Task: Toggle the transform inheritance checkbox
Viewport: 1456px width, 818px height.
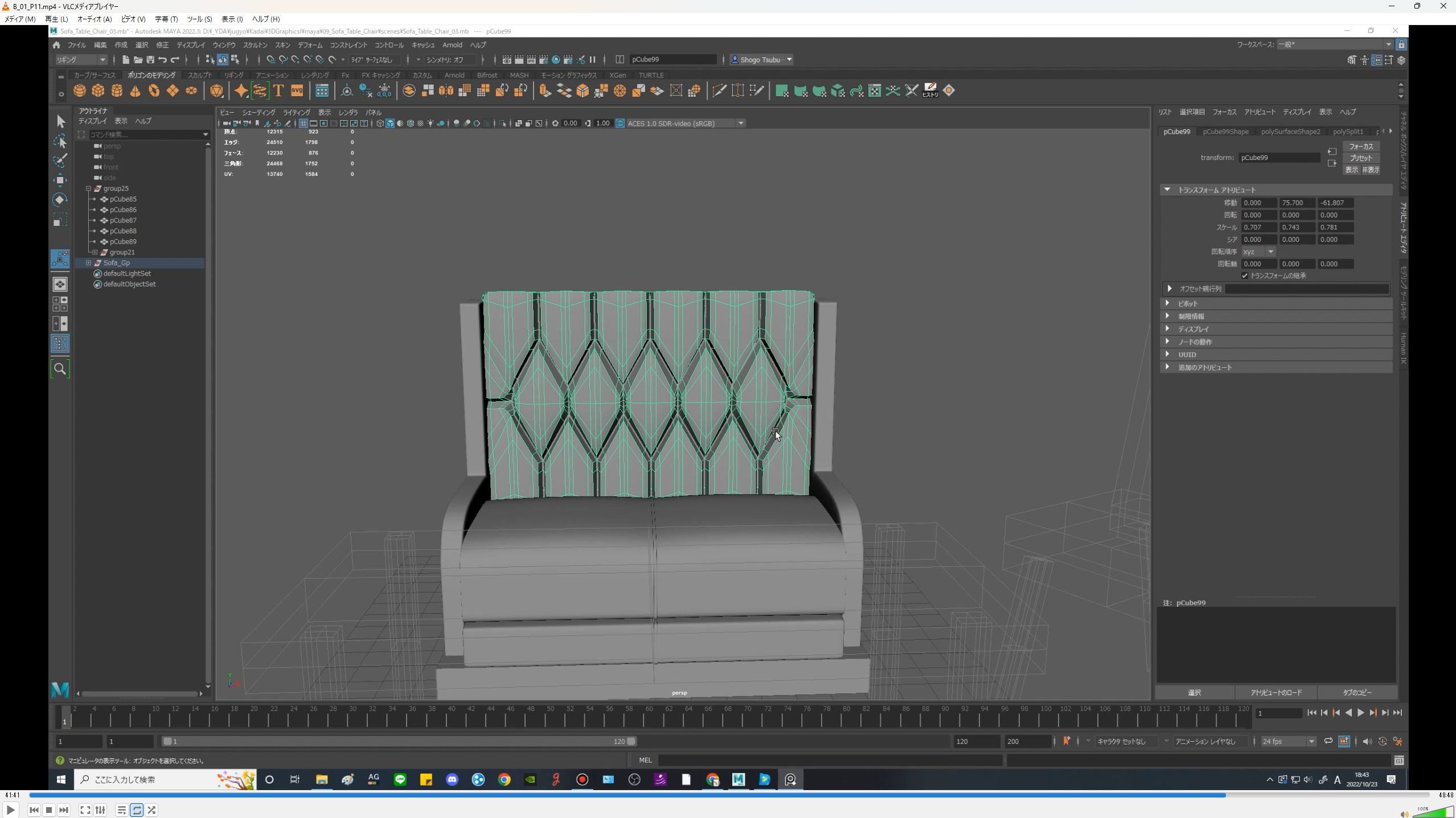Action: click(1245, 276)
